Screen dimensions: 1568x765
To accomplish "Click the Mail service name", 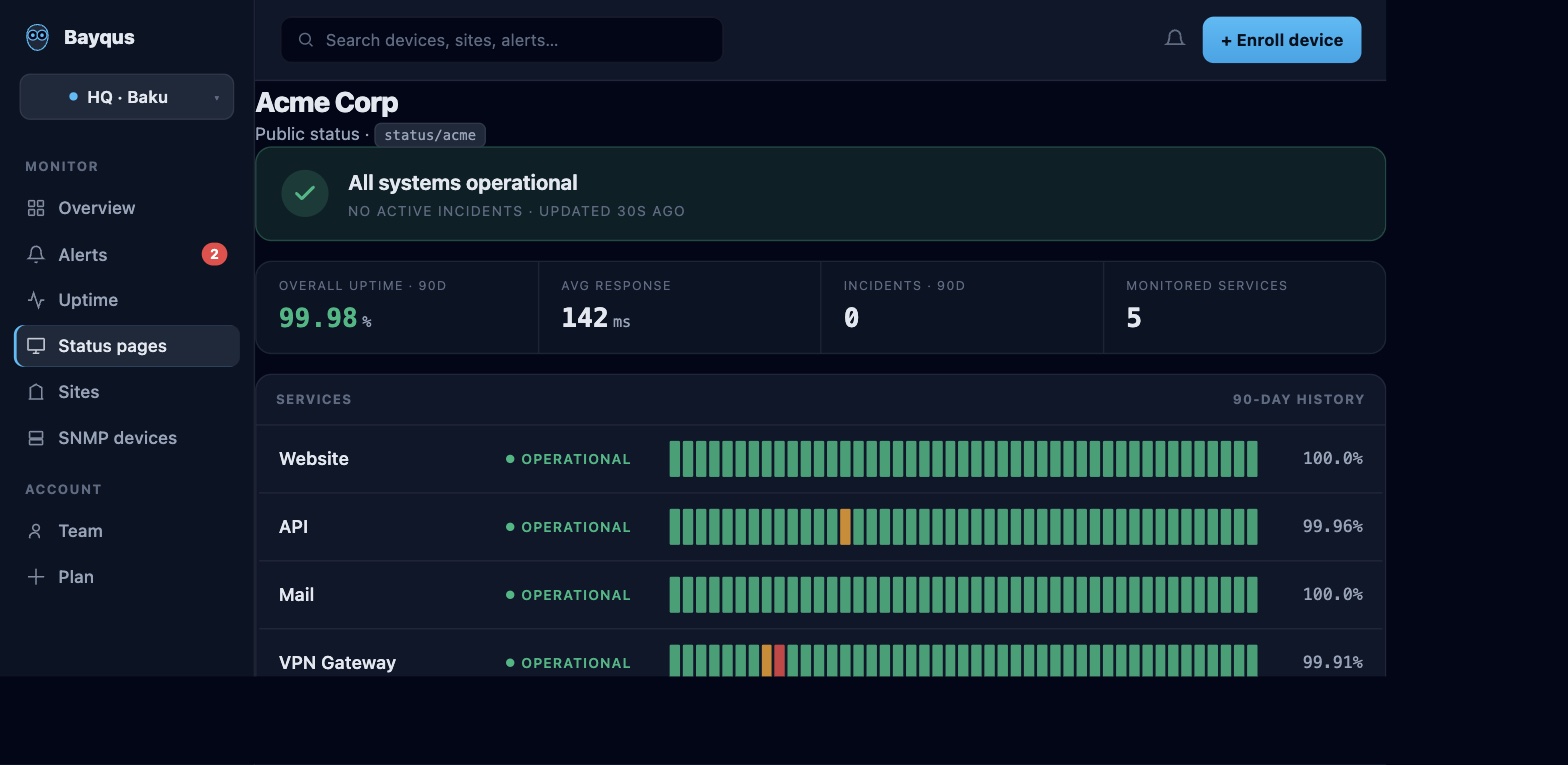I will [x=296, y=595].
